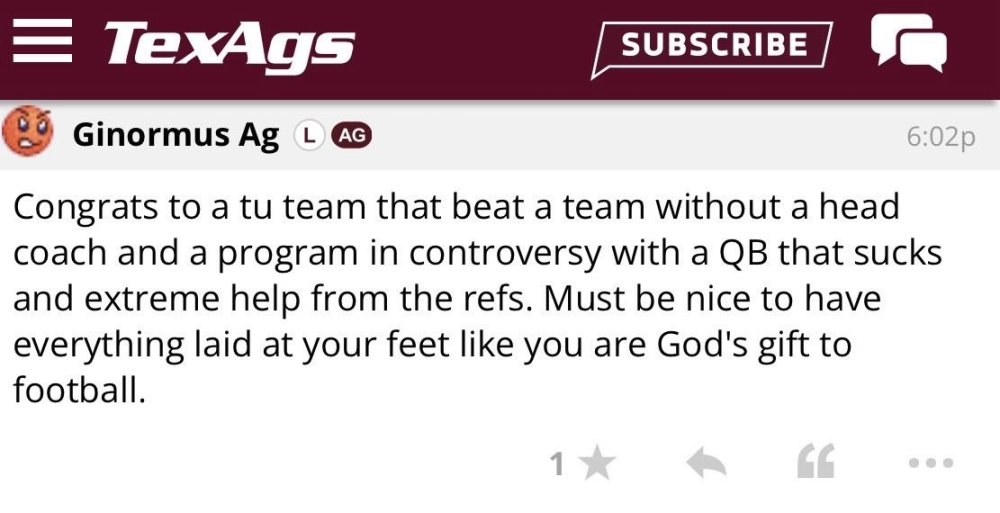This screenshot has height=513, width=1000.
Task: Reply to the post with arrow icon
Action: coord(705,462)
